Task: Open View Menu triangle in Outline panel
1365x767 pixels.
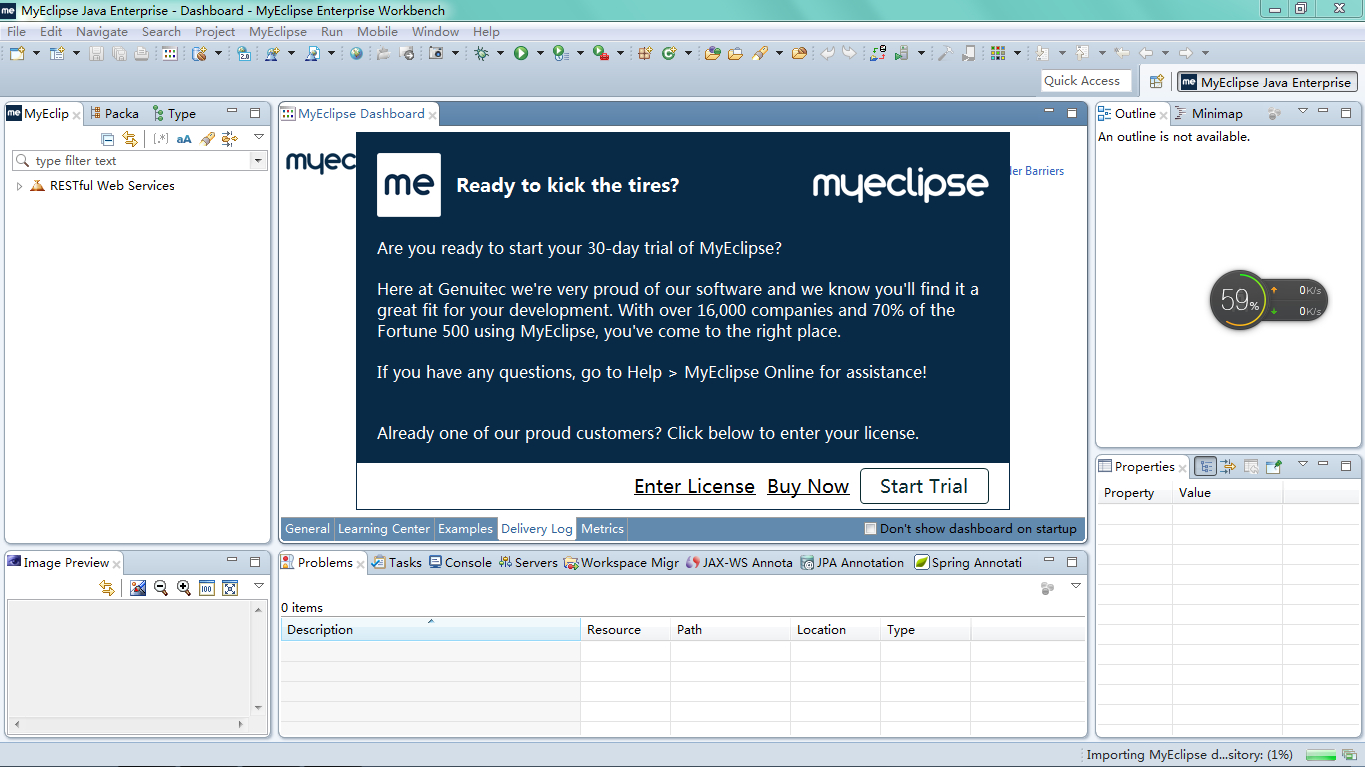Action: point(1302,112)
